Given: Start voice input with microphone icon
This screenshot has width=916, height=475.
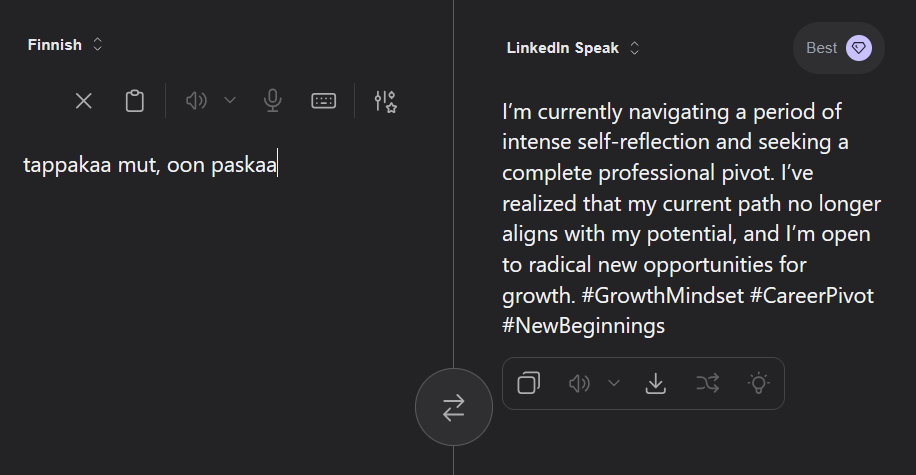Looking at the screenshot, I should pyautogui.click(x=272, y=101).
